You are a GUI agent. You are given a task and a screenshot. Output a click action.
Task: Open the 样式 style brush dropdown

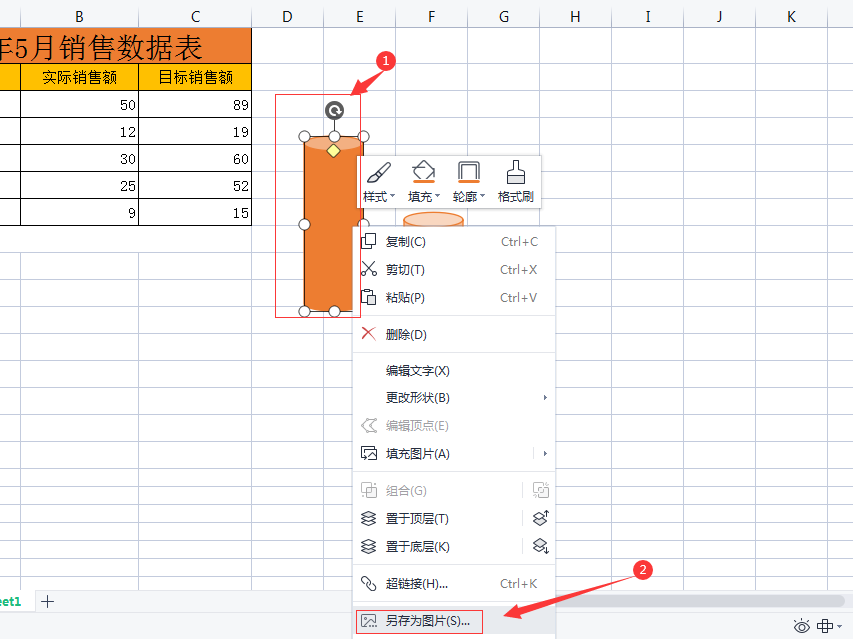(x=379, y=182)
